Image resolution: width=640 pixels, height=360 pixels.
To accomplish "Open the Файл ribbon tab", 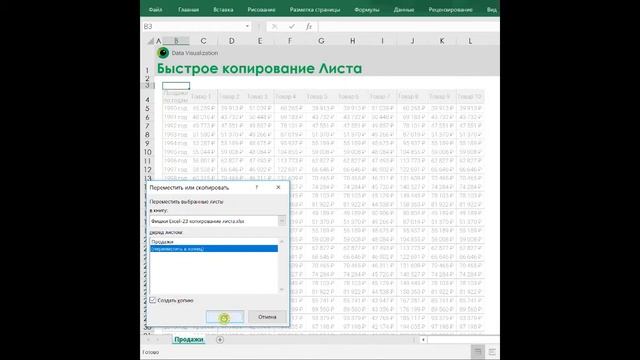I will (156, 9).
